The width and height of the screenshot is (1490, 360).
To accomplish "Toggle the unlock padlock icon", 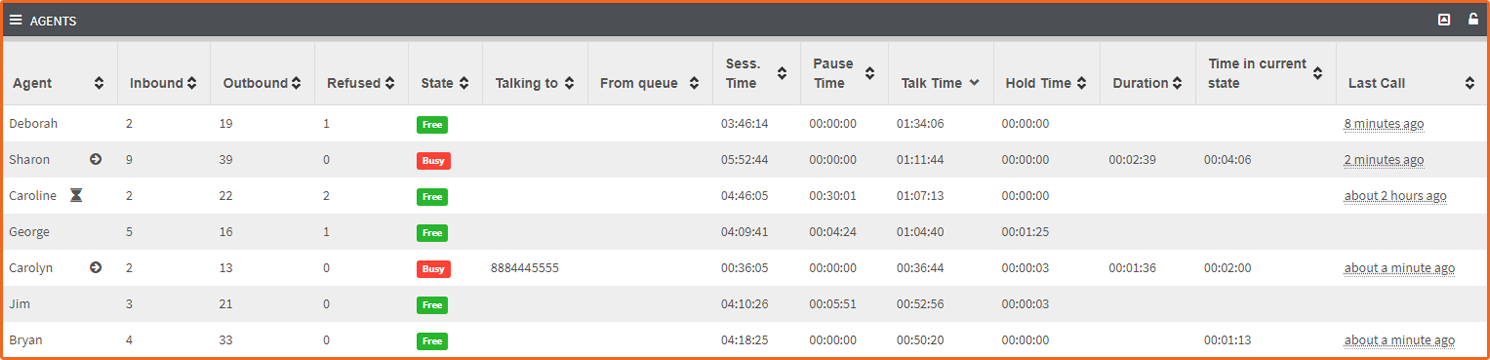I will click(x=1473, y=20).
